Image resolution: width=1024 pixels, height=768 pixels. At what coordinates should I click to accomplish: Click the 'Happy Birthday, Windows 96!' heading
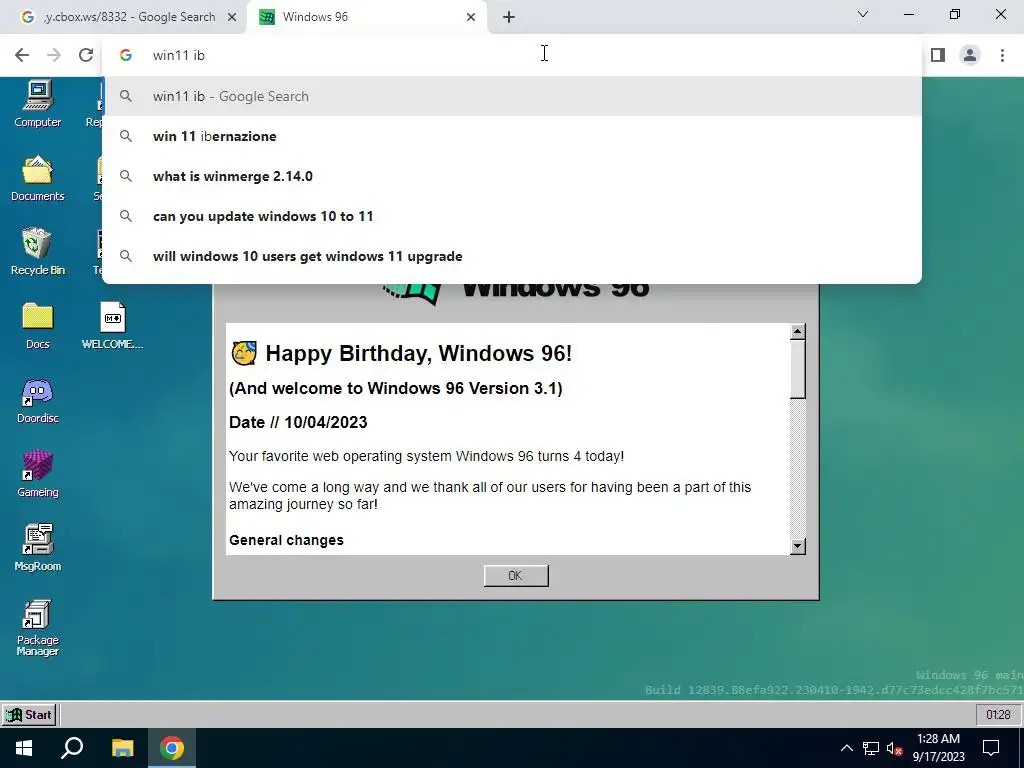tap(419, 353)
